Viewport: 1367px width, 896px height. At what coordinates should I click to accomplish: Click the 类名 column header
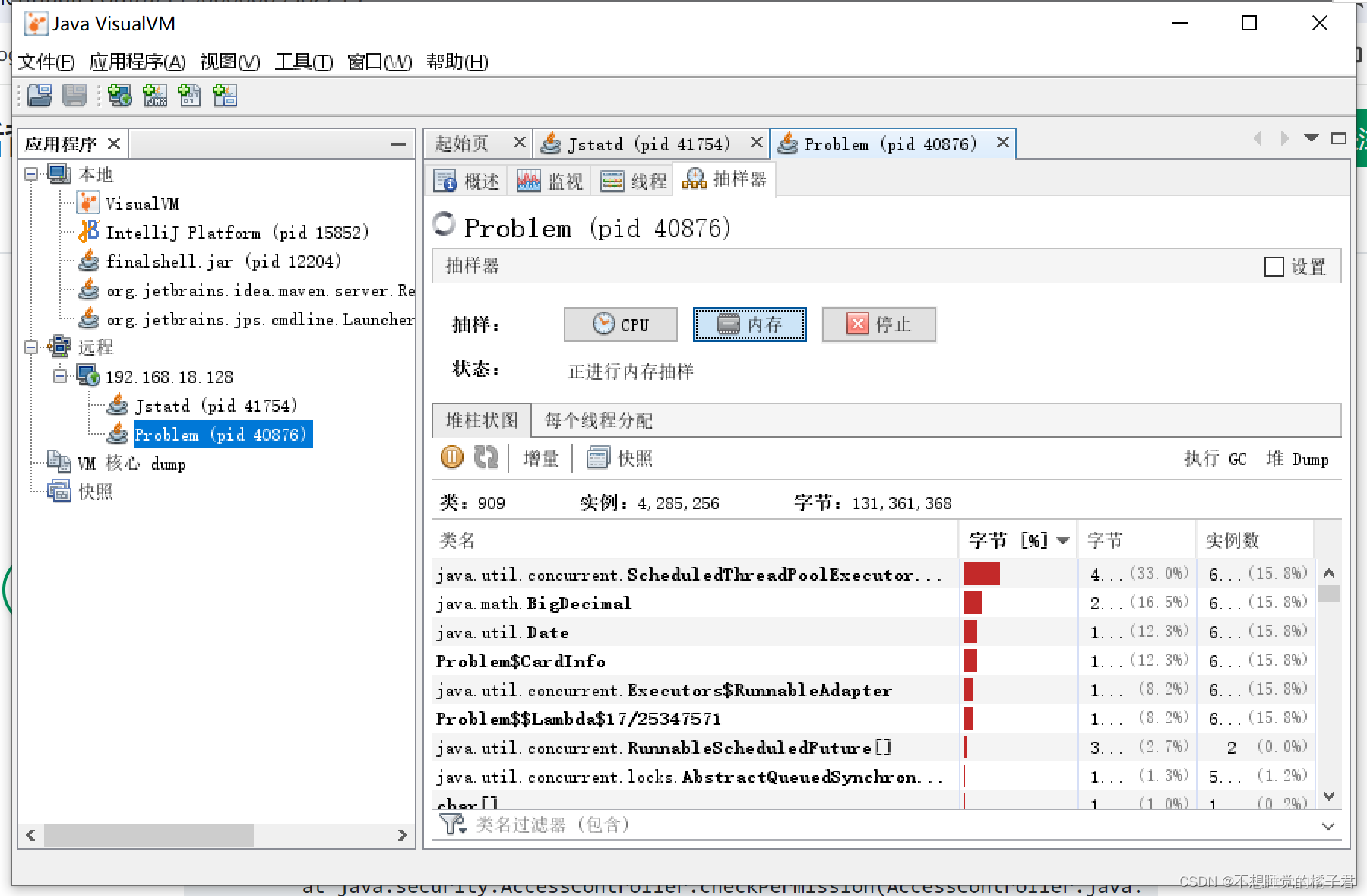[x=695, y=540]
